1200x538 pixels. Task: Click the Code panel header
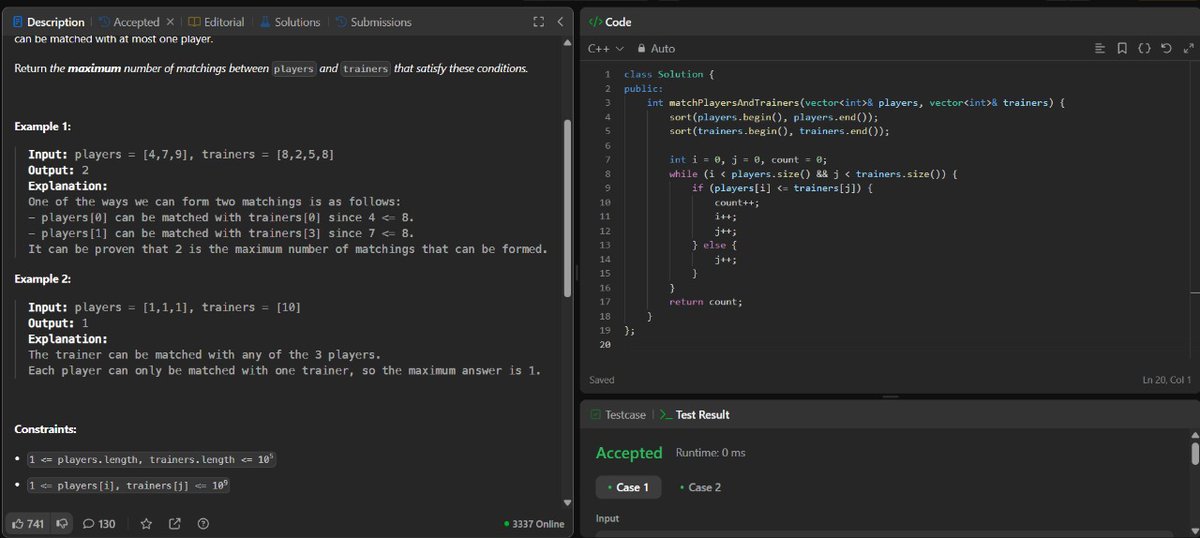(x=609, y=22)
